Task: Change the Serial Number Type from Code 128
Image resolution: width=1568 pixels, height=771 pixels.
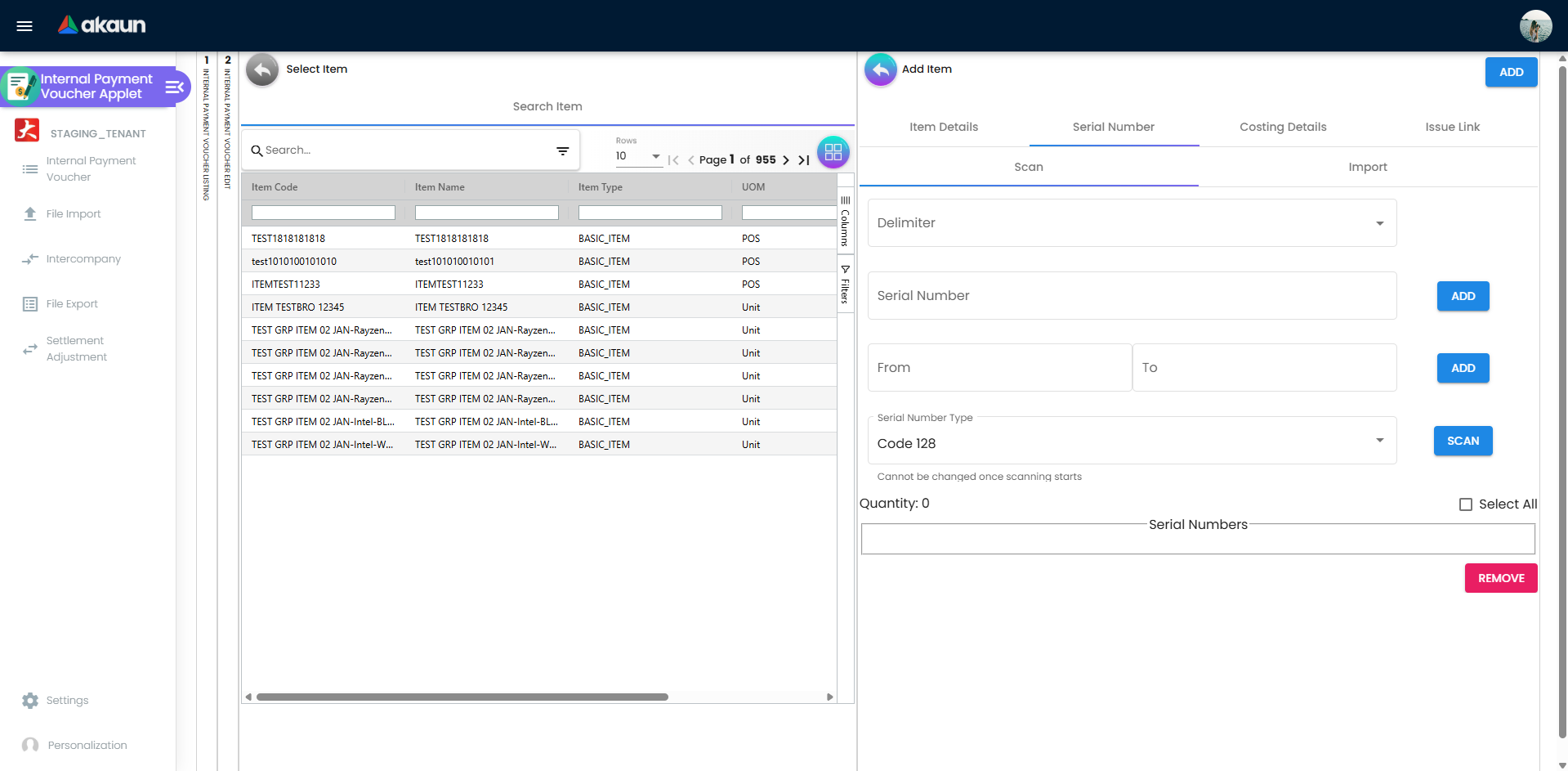Action: click(1379, 440)
